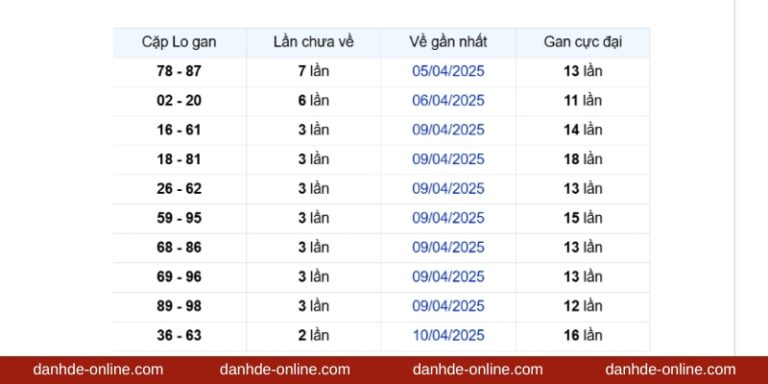The width and height of the screenshot is (768, 384).
Task: Open the 09/04/2025 link in row 16 - 61
Action: (448, 130)
